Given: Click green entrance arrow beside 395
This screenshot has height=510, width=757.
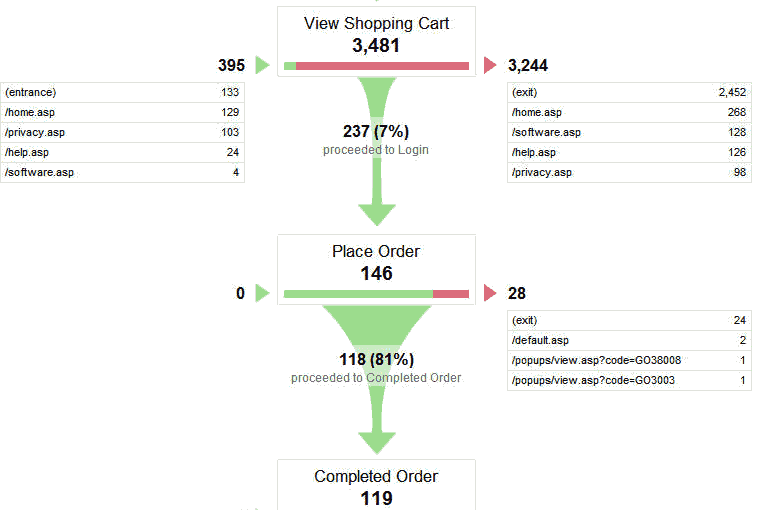Looking at the screenshot, I should coord(262,66).
